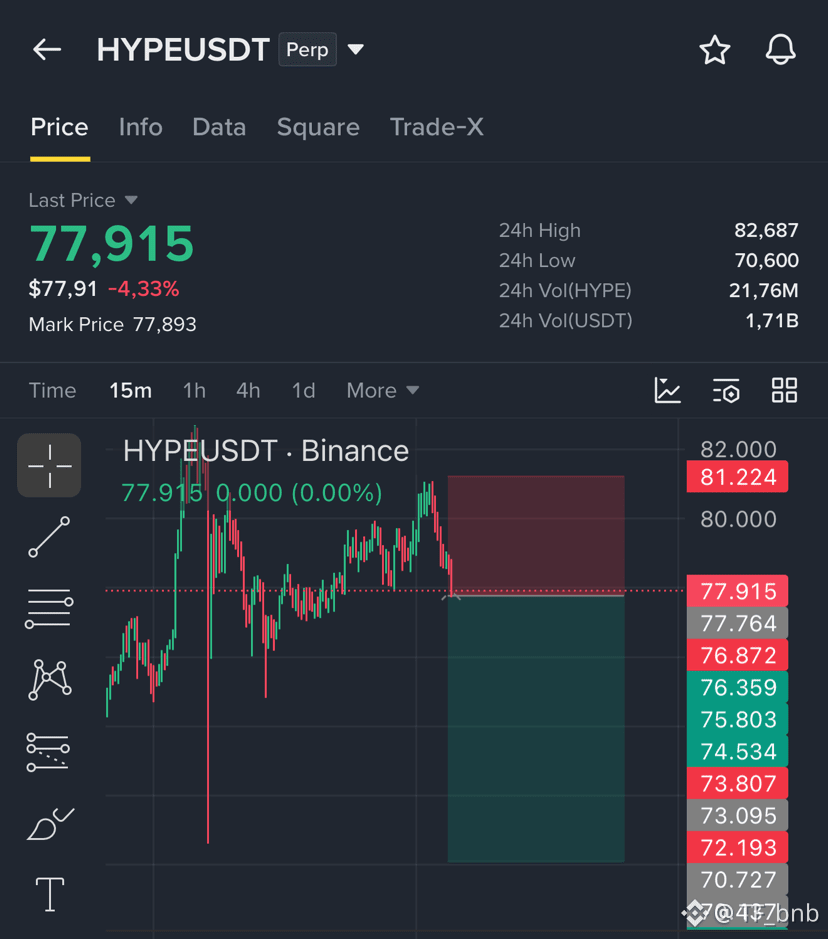Select the XABCD pattern drawing tool
Image resolution: width=828 pixels, height=939 pixels.
click(x=50, y=680)
